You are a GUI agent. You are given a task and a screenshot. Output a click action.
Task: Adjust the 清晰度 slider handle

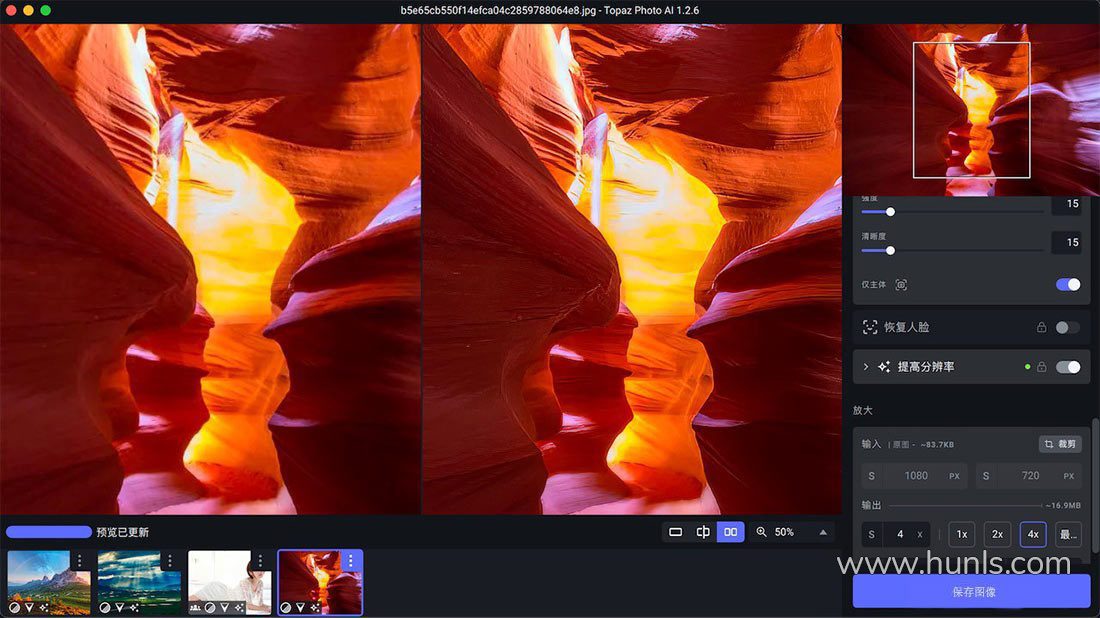point(890,250)
